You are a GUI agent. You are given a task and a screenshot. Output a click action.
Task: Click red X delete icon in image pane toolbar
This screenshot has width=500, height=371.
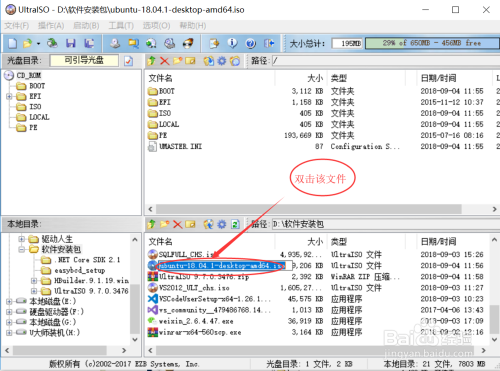click(x=164, y=61)
